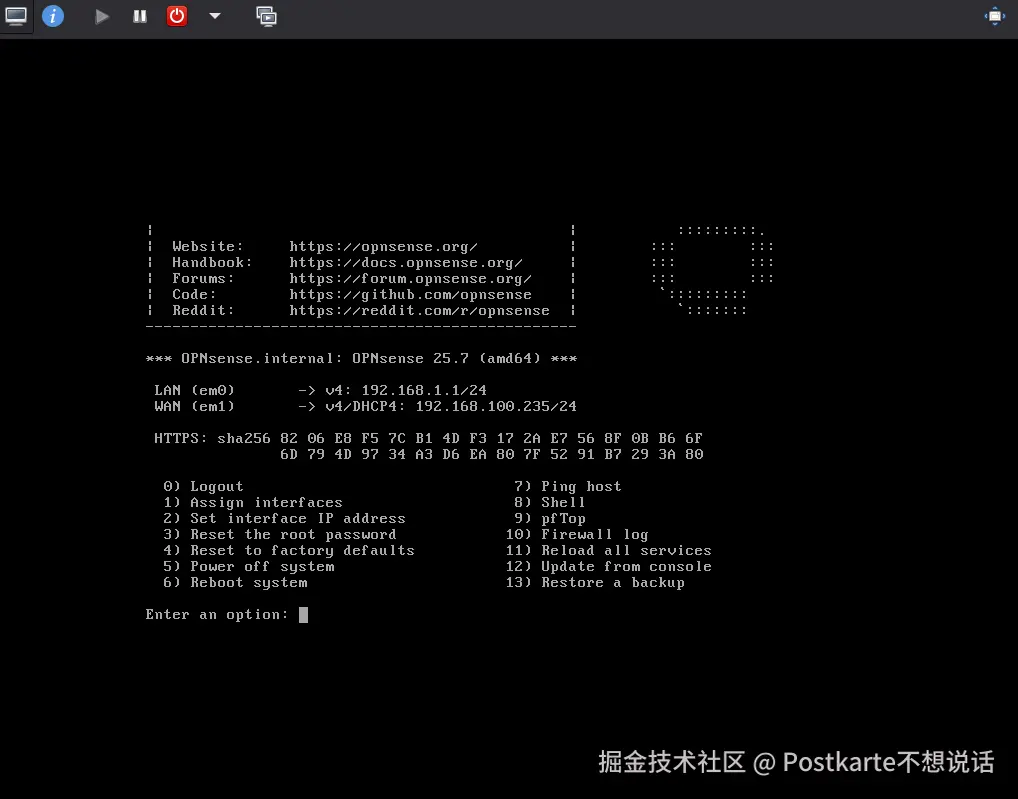Select "2) Set interface IP address" line
The image size is (1018, 799).
click(284, 518)
